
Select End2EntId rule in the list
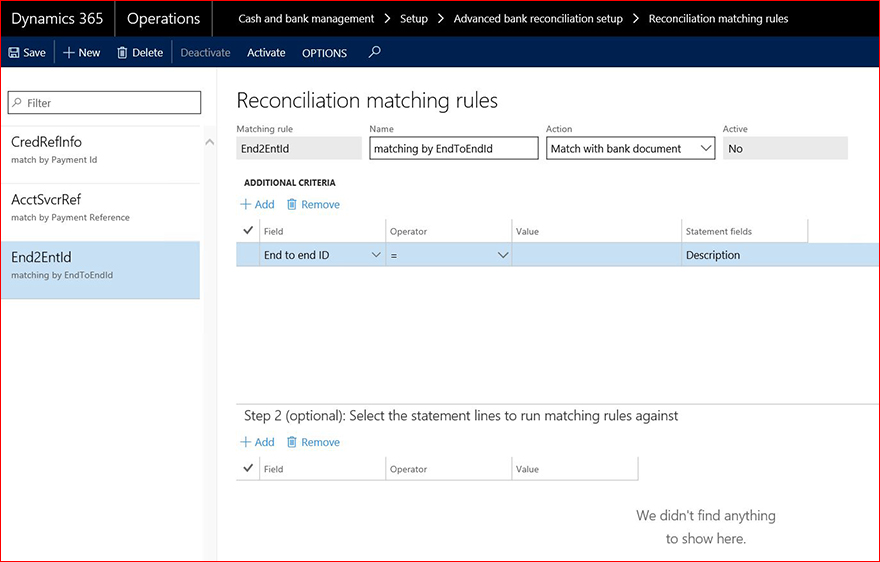click(x=100, y=270)
